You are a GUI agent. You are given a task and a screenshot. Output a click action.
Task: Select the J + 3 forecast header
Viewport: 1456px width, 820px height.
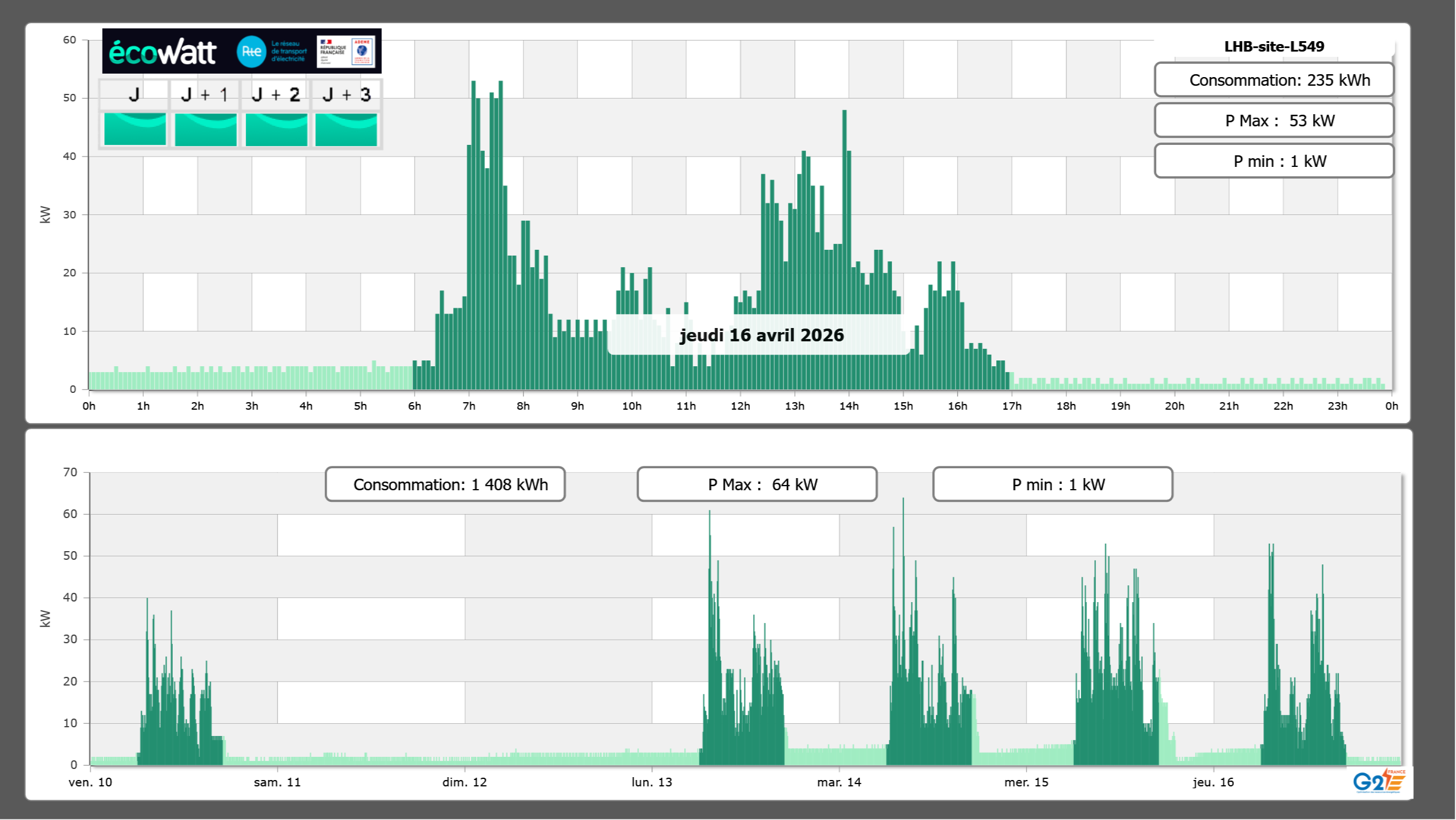pyautogui.click(x=346, y=94)
